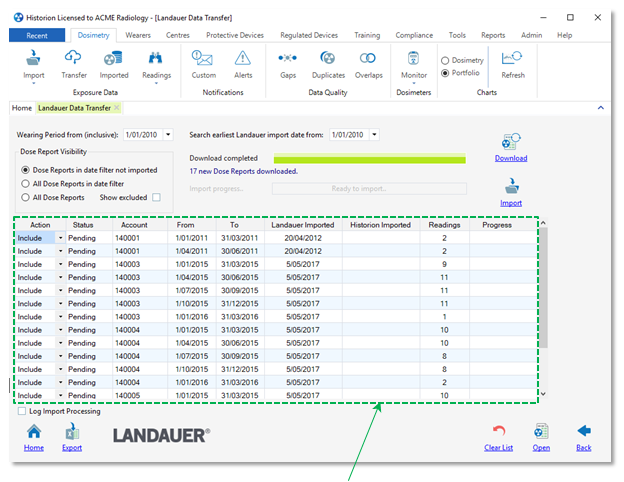Open the Readings binoculars icon

156,58
